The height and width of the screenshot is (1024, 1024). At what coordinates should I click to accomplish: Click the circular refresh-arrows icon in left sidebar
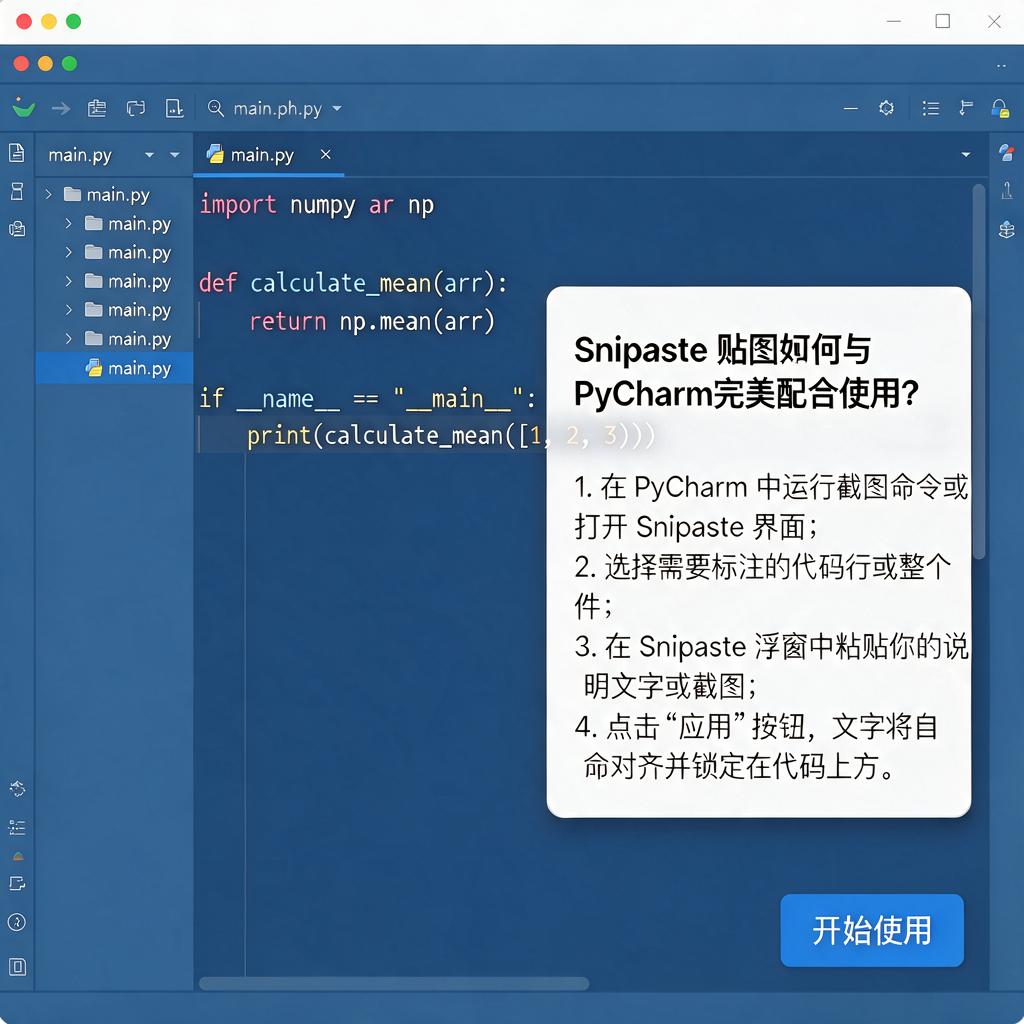click(17, 789)
